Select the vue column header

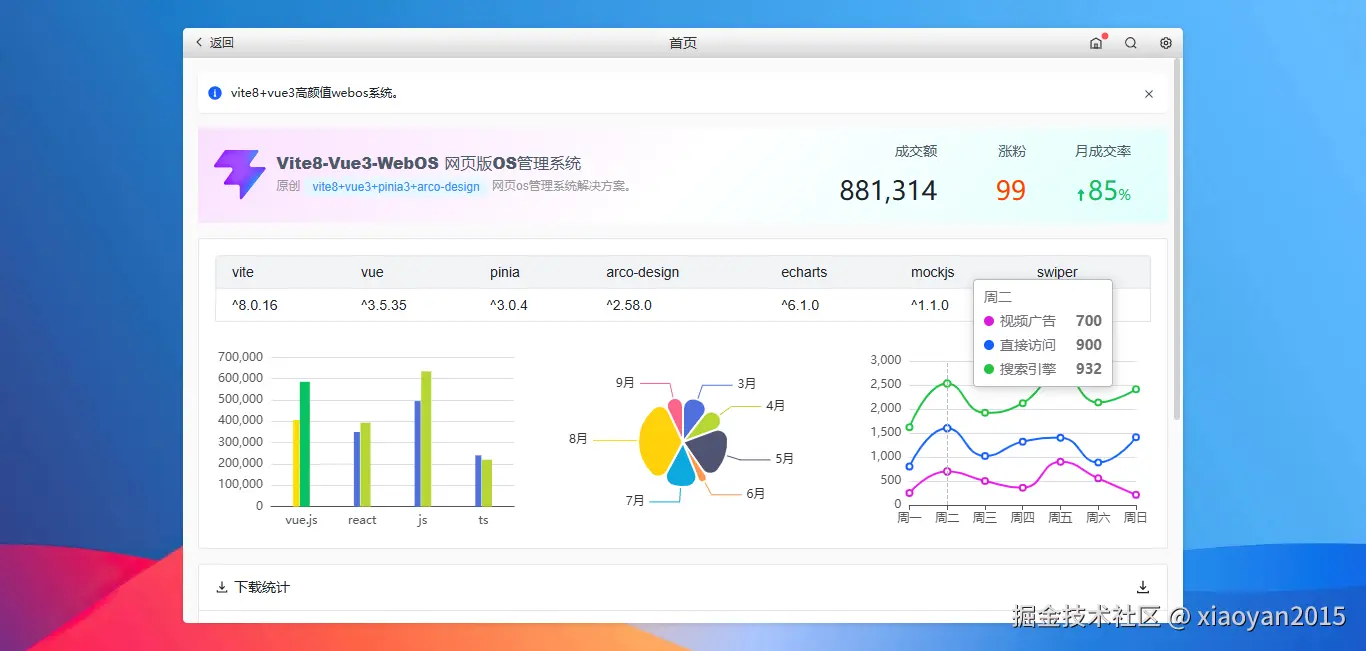[x=372, y=272]
